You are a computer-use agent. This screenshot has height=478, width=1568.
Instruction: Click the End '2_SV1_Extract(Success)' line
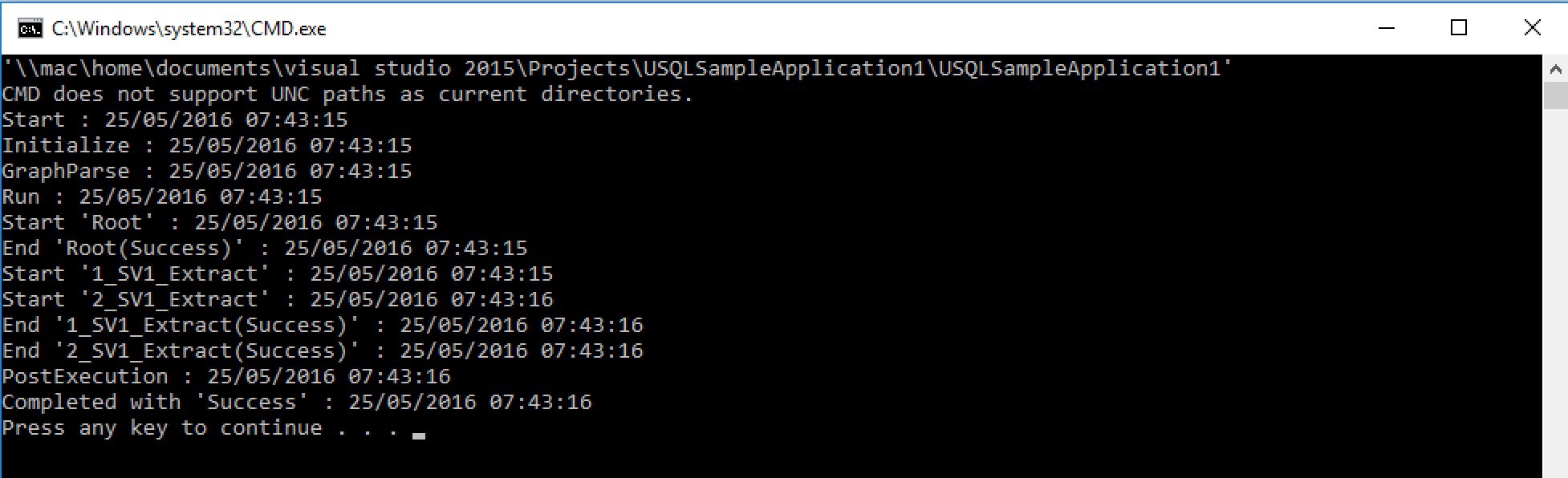pyautogui.click(x=322, y=350)
